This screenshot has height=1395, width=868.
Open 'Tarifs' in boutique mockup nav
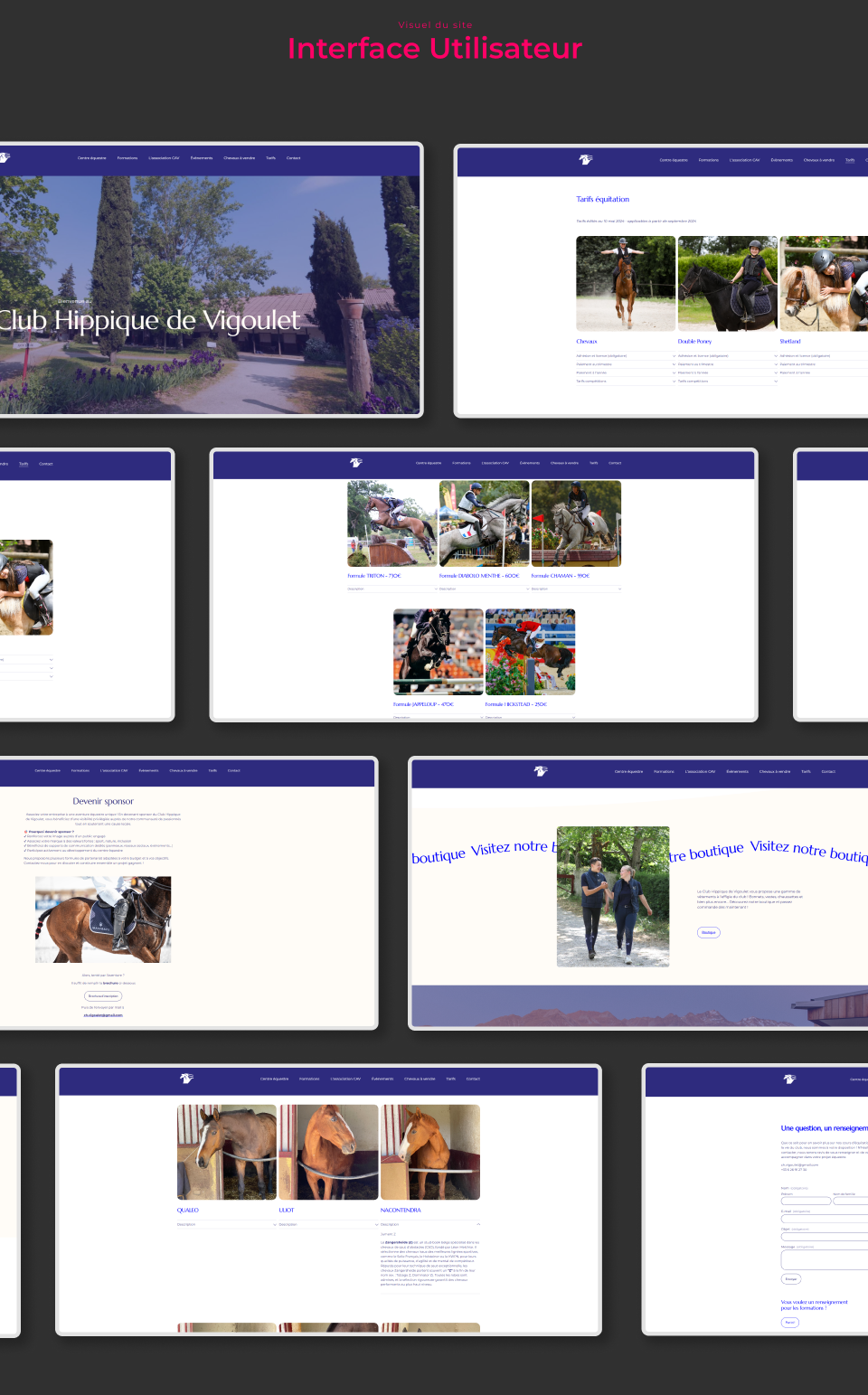coord(806,772)
